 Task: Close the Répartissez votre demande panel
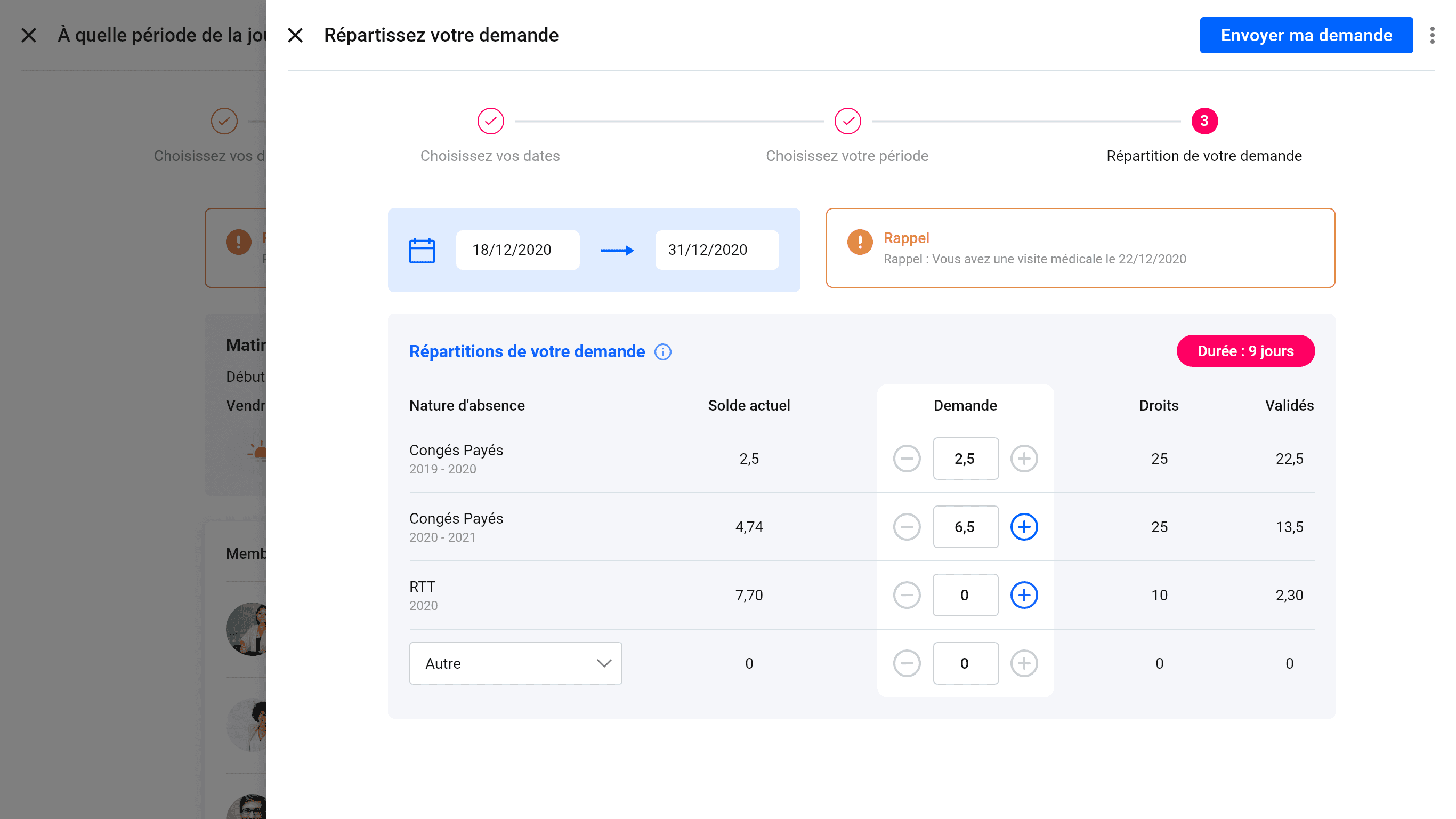click(x=295, y=35)
